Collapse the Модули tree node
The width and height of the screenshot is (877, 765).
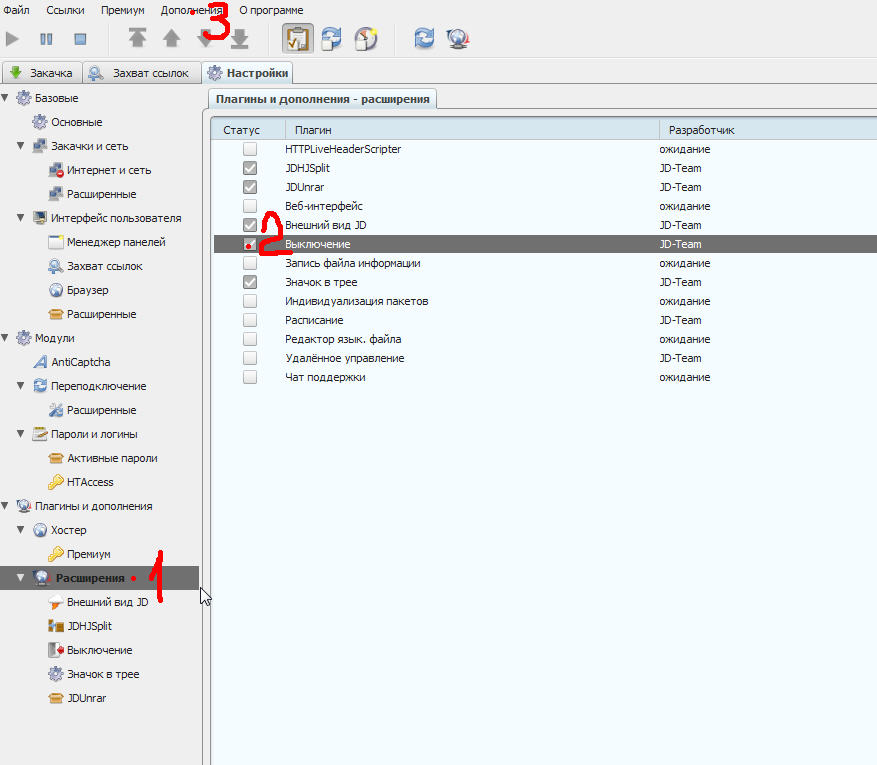6,338
